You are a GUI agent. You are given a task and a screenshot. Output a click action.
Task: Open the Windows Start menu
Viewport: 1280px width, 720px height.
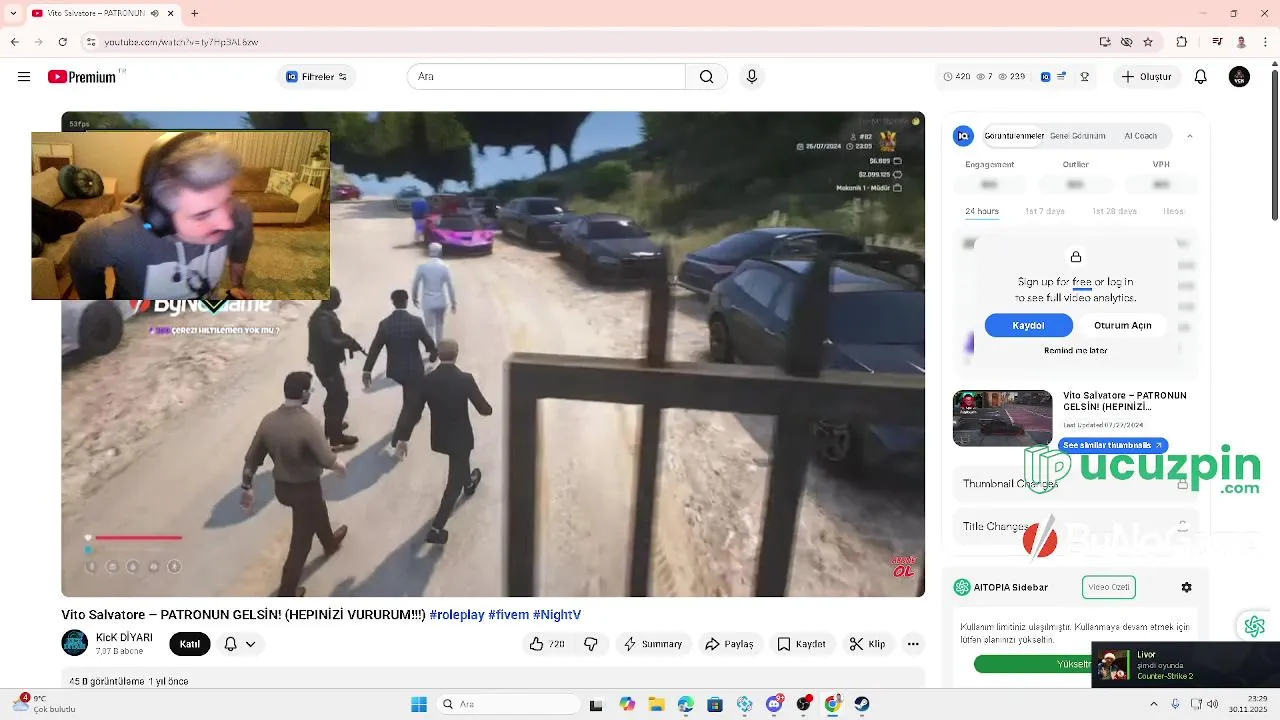(419, 704)
